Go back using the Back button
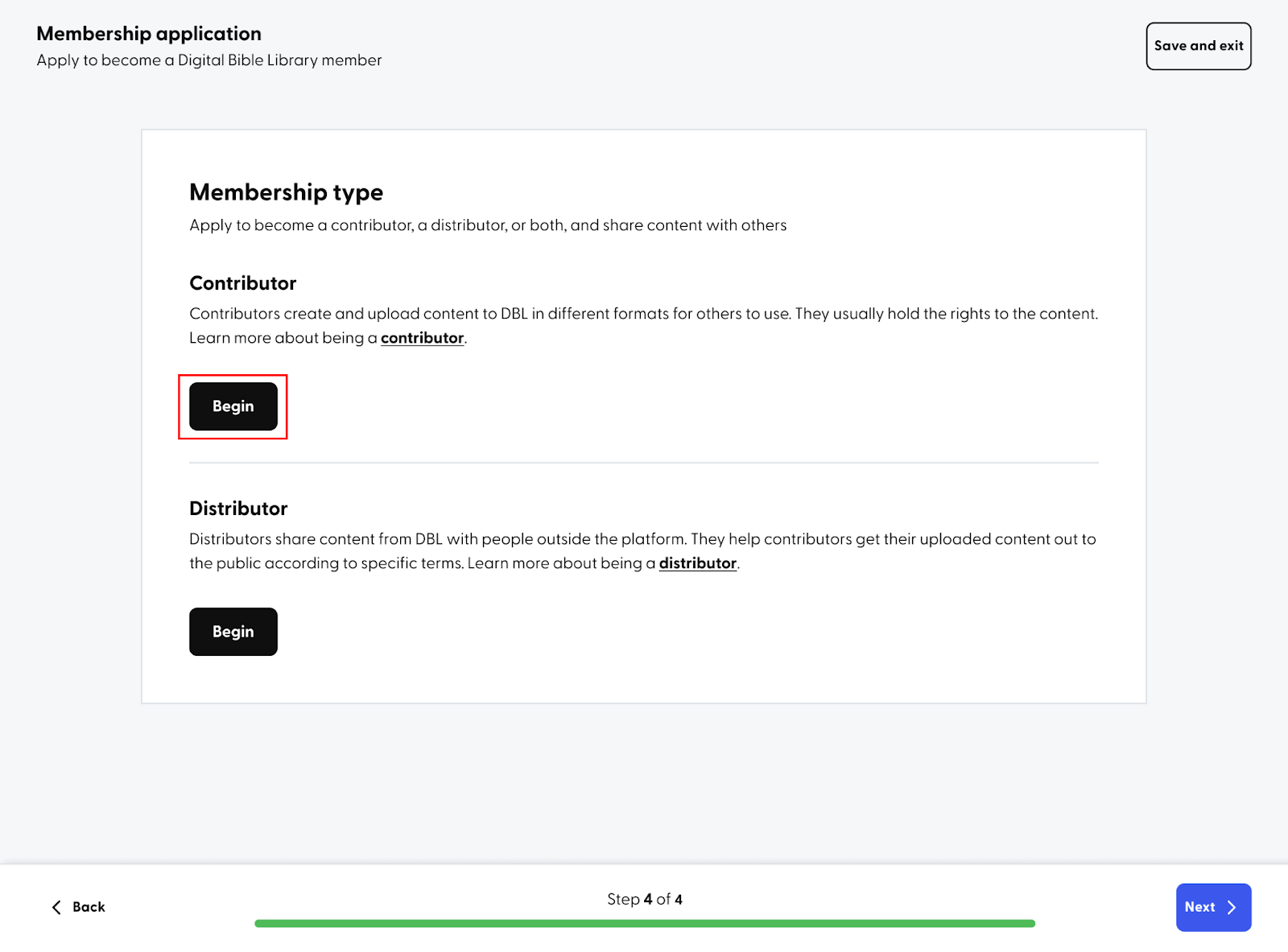 78,907
